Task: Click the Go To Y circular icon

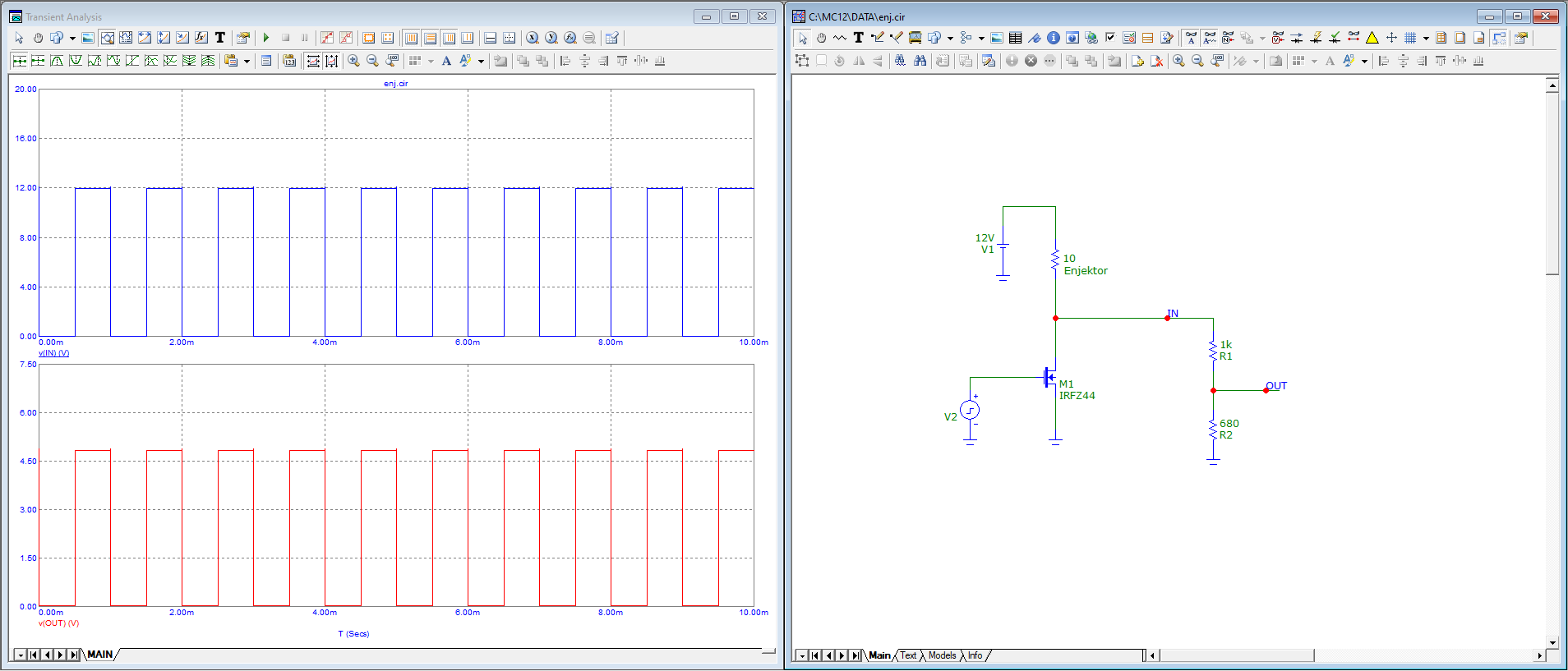Action: coord(551,38)
